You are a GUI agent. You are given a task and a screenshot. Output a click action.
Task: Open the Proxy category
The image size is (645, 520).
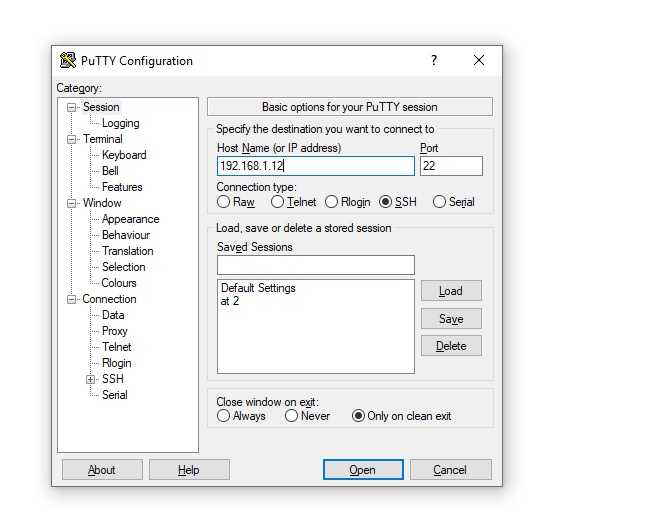point(115,331)
